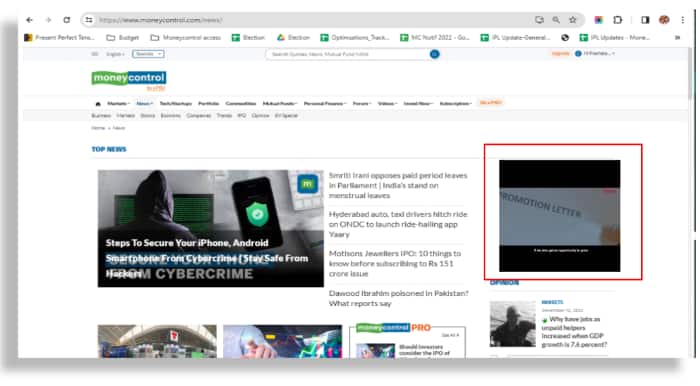Open the English language dropdown
700x386 pixels.
(x=115, y=54)
